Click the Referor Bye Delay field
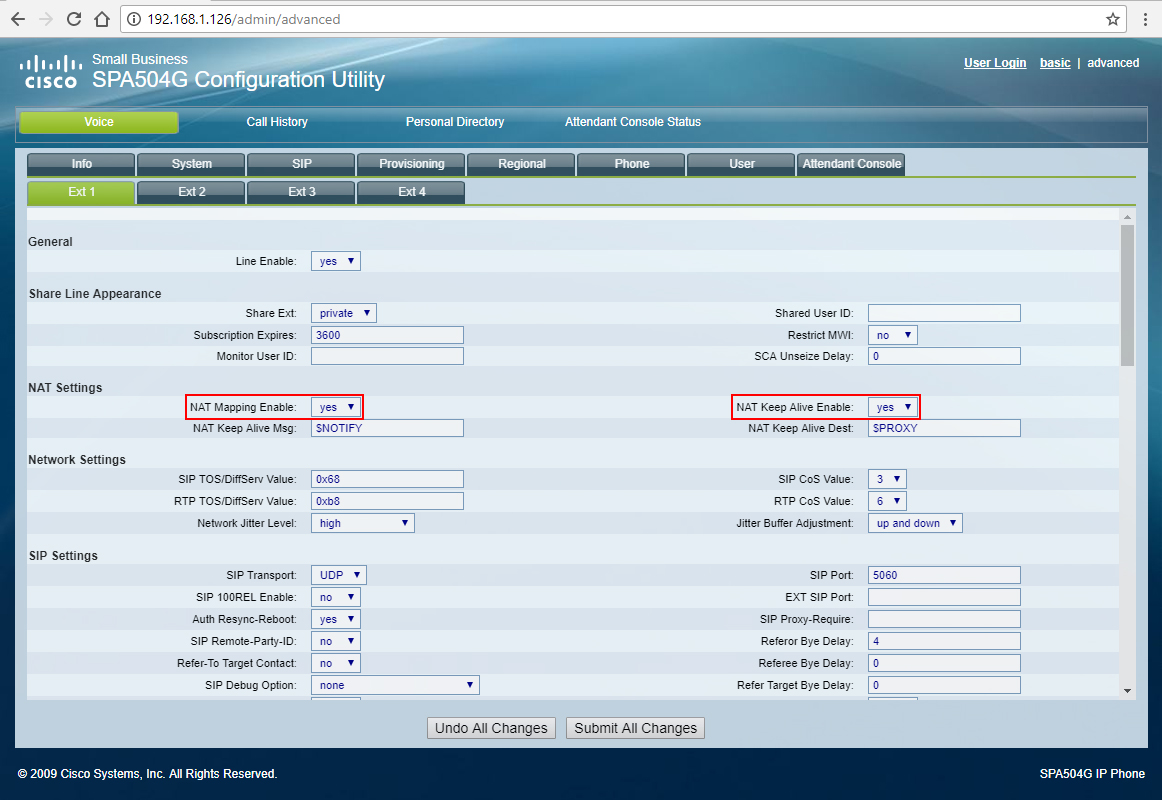1162x800 pixels. [x=944, y=641]
